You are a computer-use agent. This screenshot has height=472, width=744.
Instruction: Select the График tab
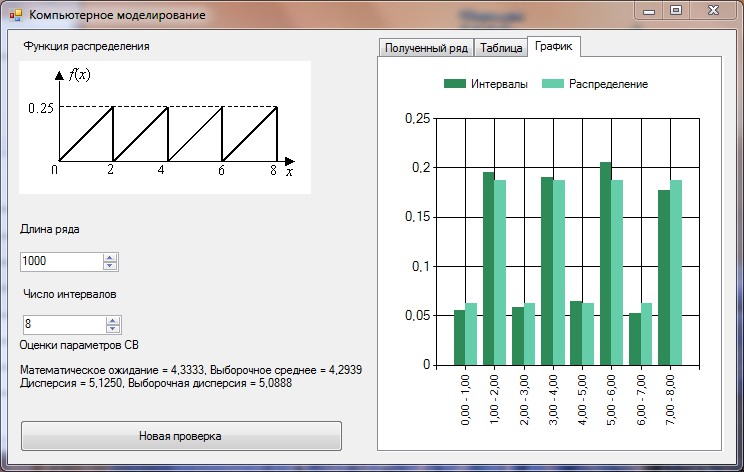pos(554,46)
